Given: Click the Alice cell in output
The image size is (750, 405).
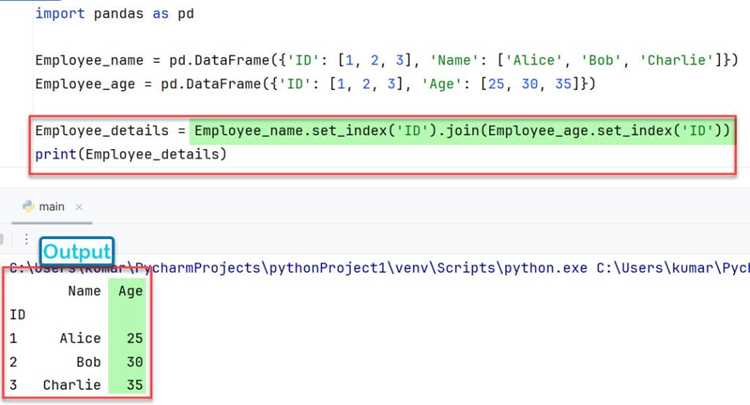Looking at the screenshot, I should coord(80,338).
